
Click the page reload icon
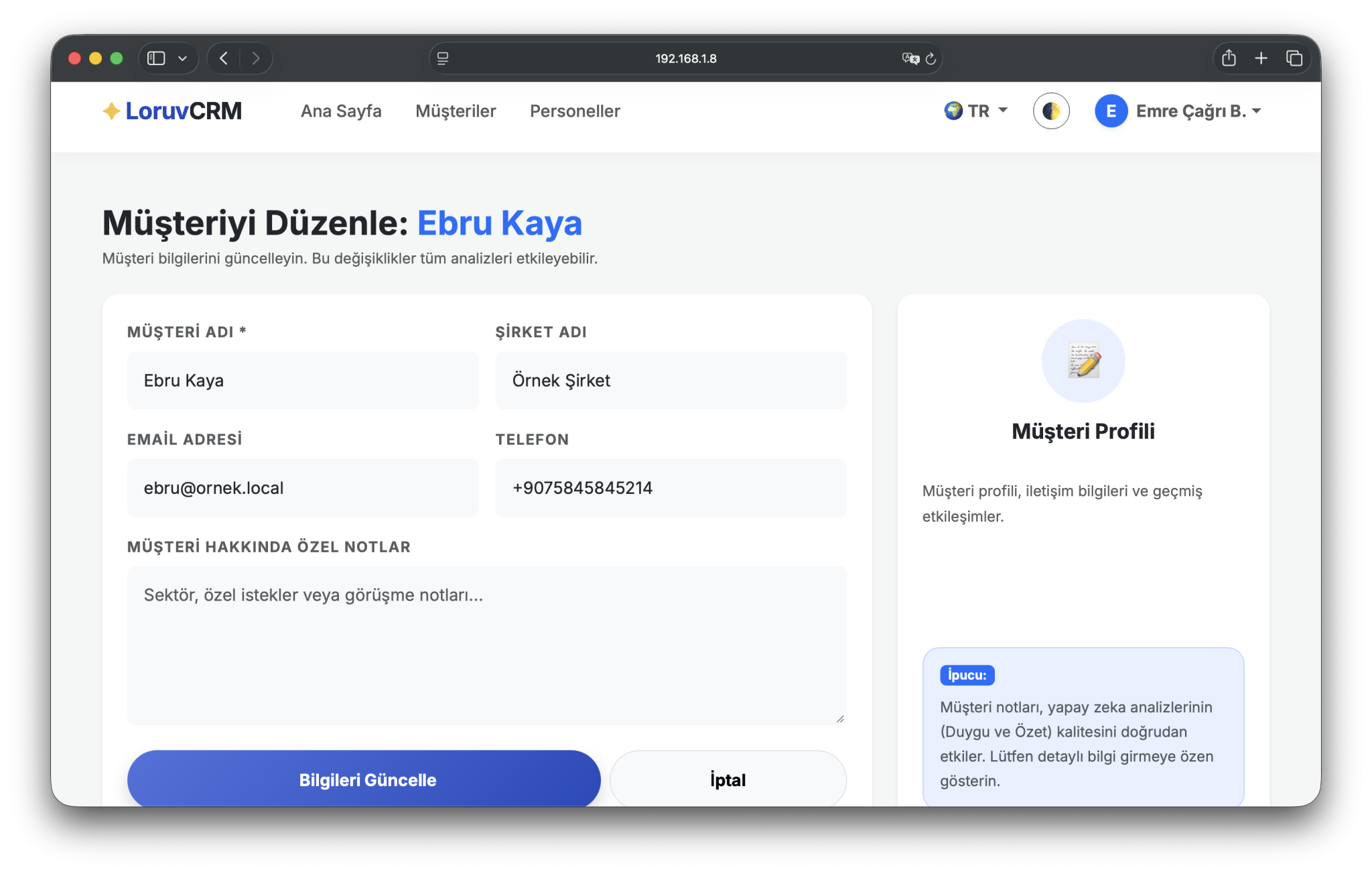(931, 59)
